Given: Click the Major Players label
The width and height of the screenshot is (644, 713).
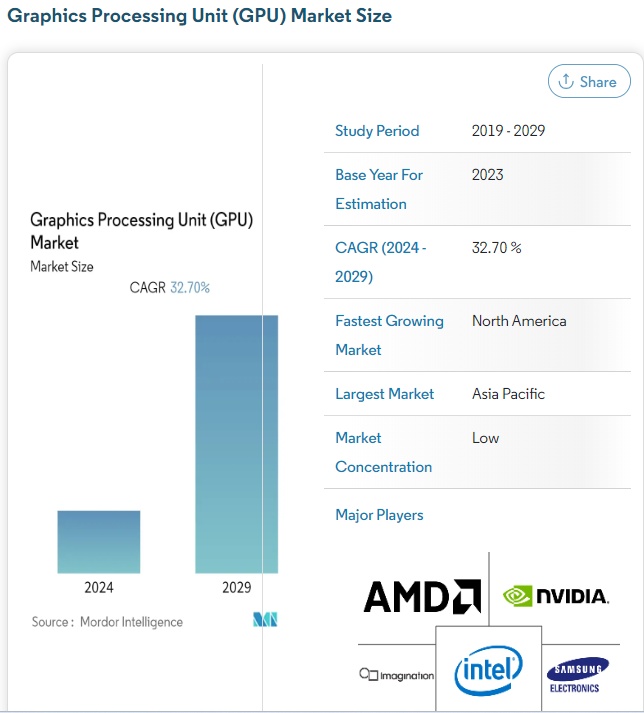Looking at the screenshot, I should pyautogui.click(x=379, y=515).
